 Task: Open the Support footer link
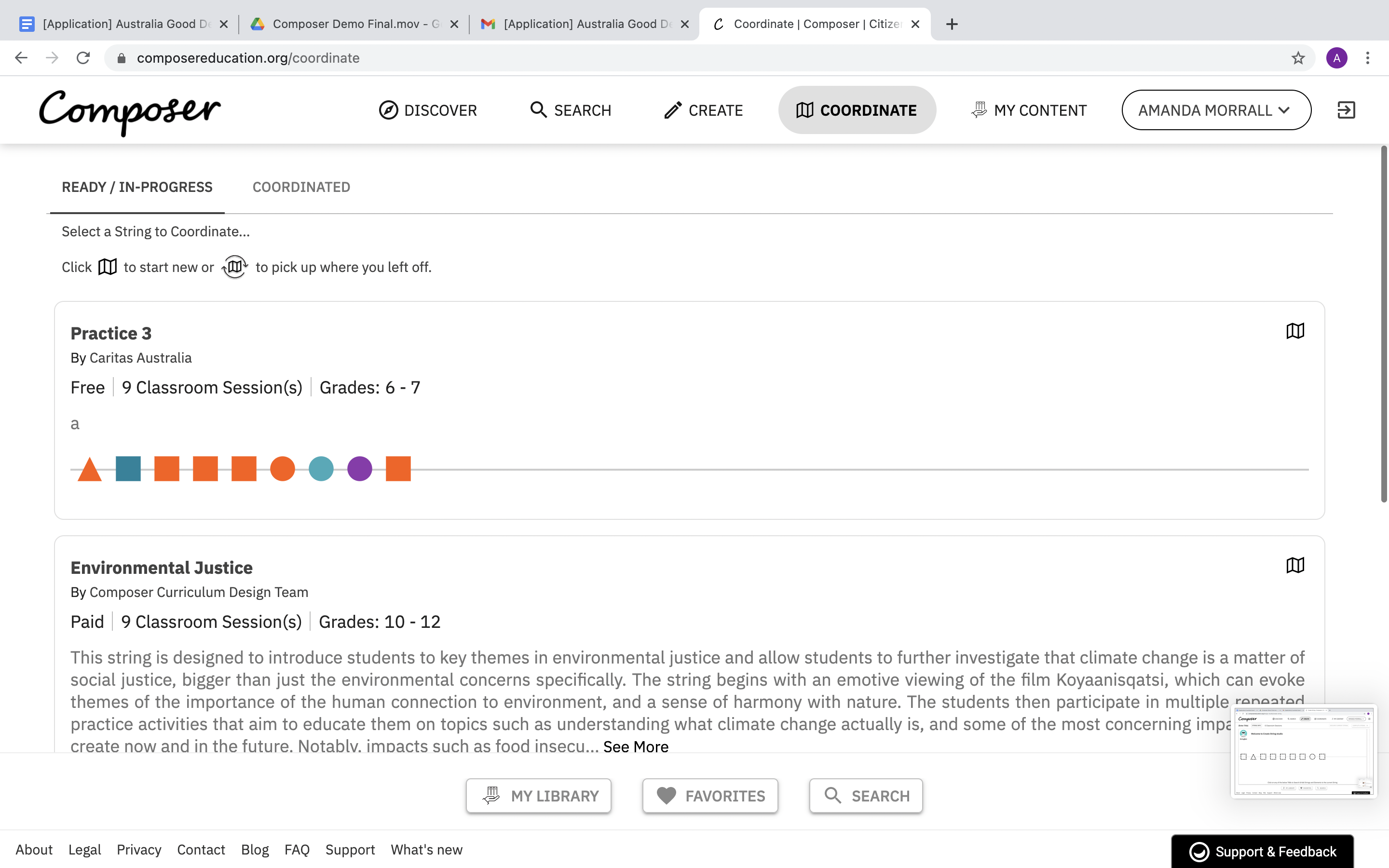[x=350, y=850]
